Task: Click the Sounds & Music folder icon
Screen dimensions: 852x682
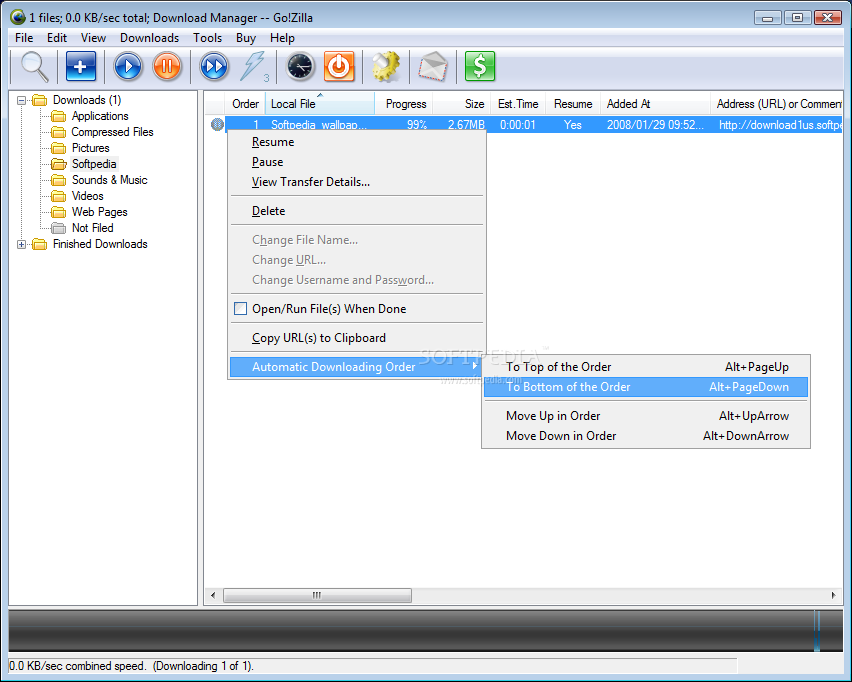Action: 58,180
